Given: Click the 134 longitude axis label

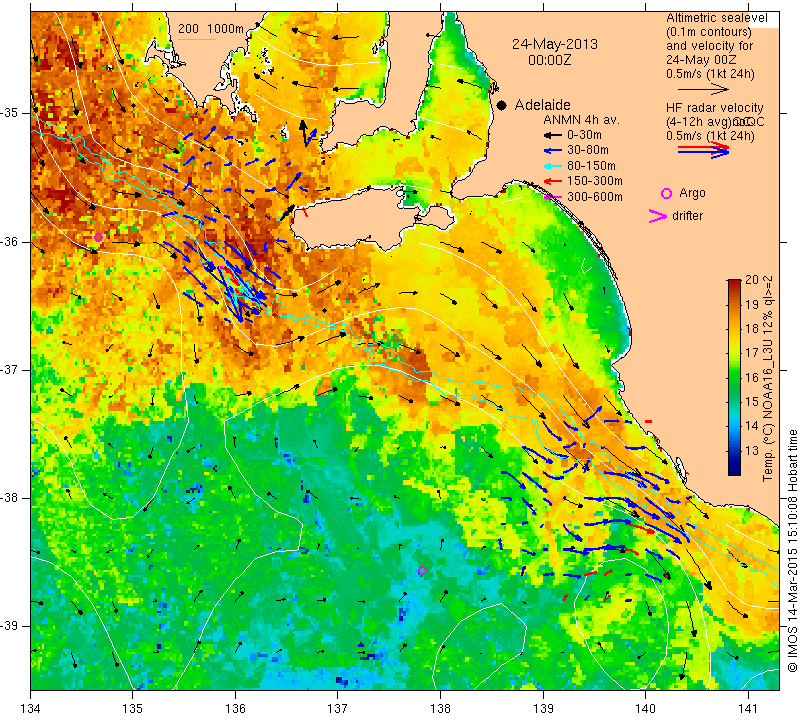Looking at the screenshot, I should (x=31, y=709).
